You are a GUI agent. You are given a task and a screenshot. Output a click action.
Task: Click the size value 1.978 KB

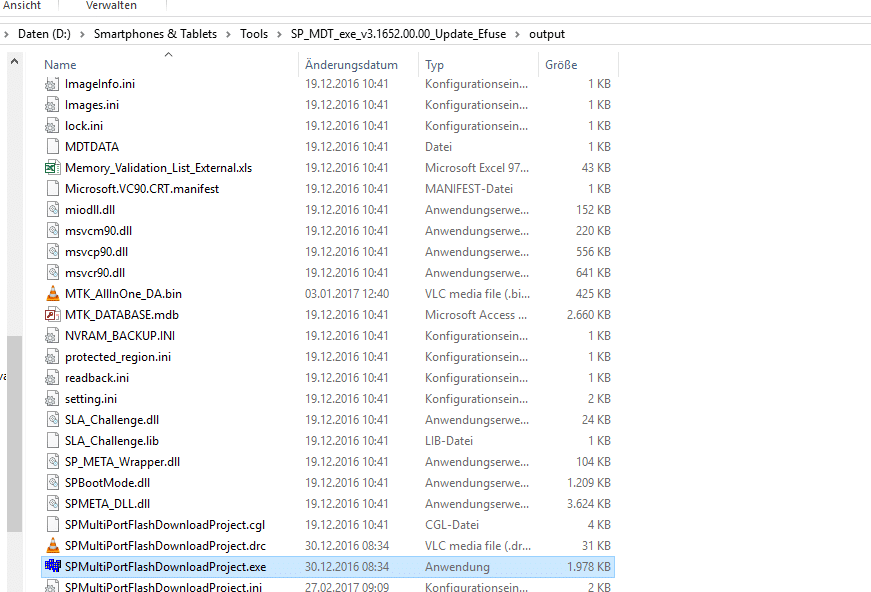pos(588,567)
